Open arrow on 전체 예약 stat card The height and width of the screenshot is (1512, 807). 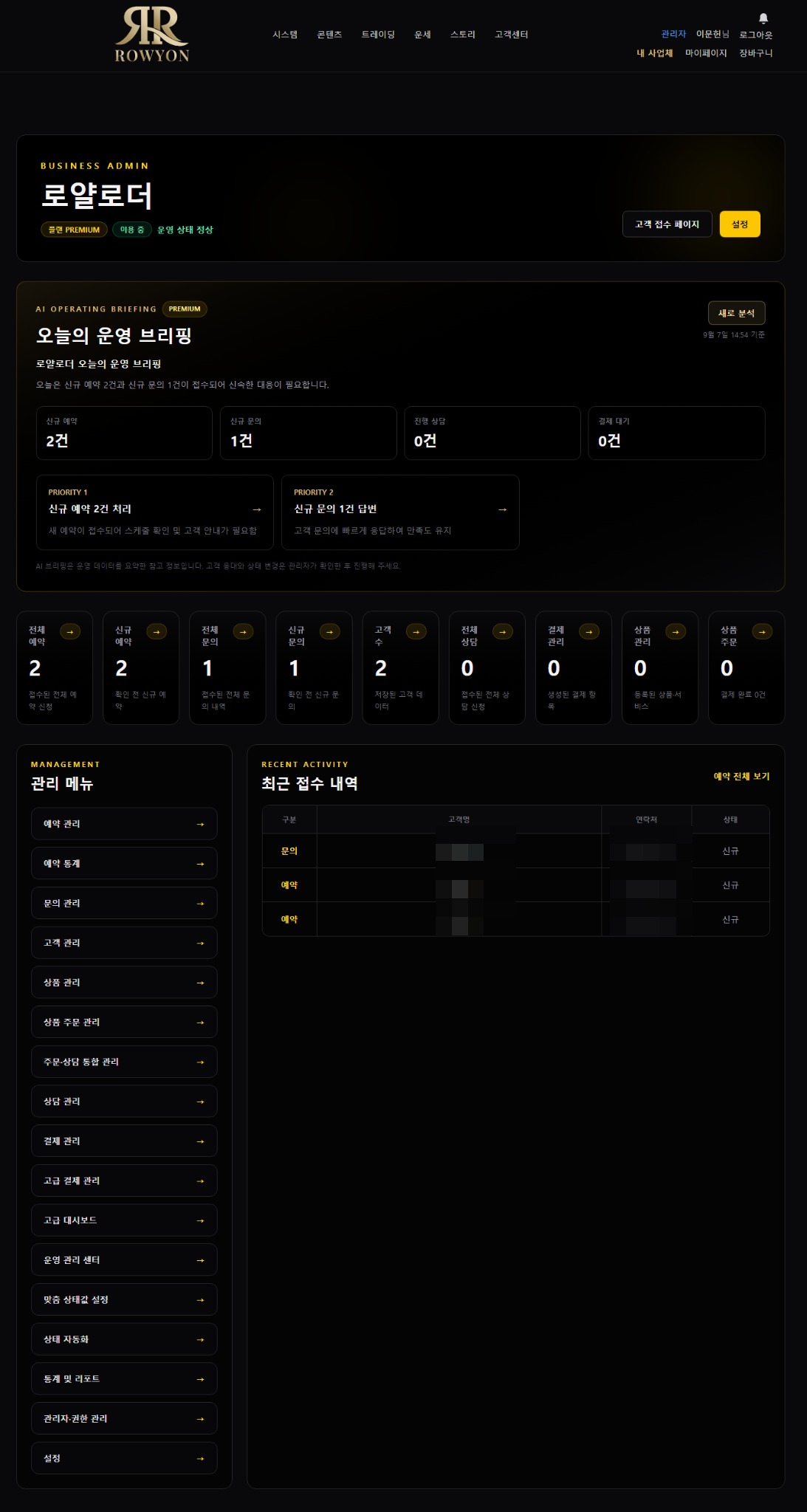point(70,632)
